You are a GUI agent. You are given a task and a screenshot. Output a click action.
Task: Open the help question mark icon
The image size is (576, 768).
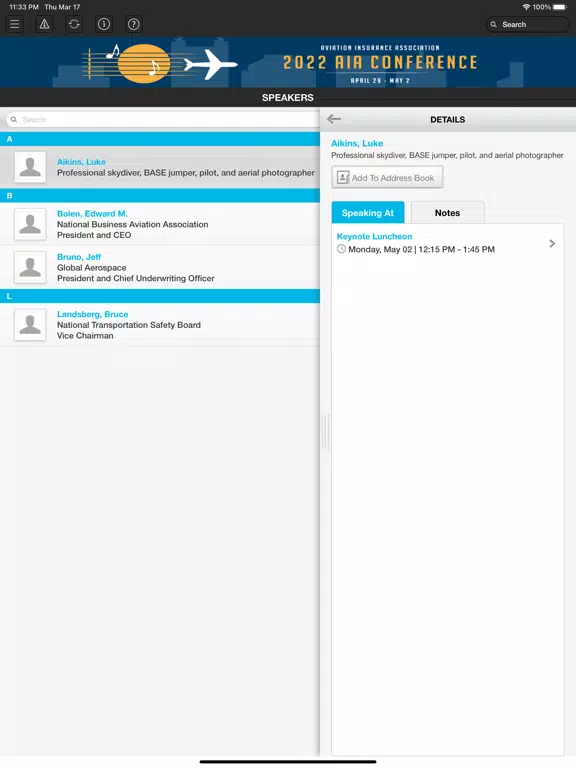(x=133, y=24)
